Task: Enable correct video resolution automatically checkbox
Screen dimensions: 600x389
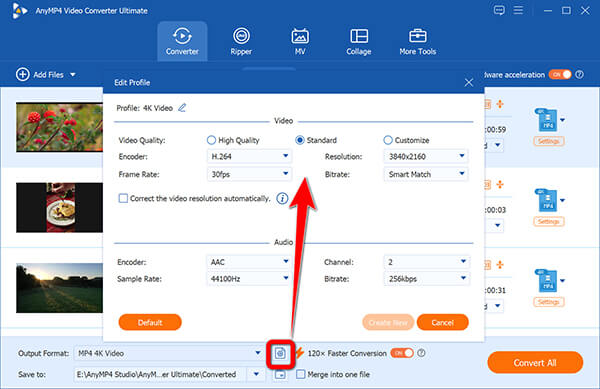Action: [123, 198]
